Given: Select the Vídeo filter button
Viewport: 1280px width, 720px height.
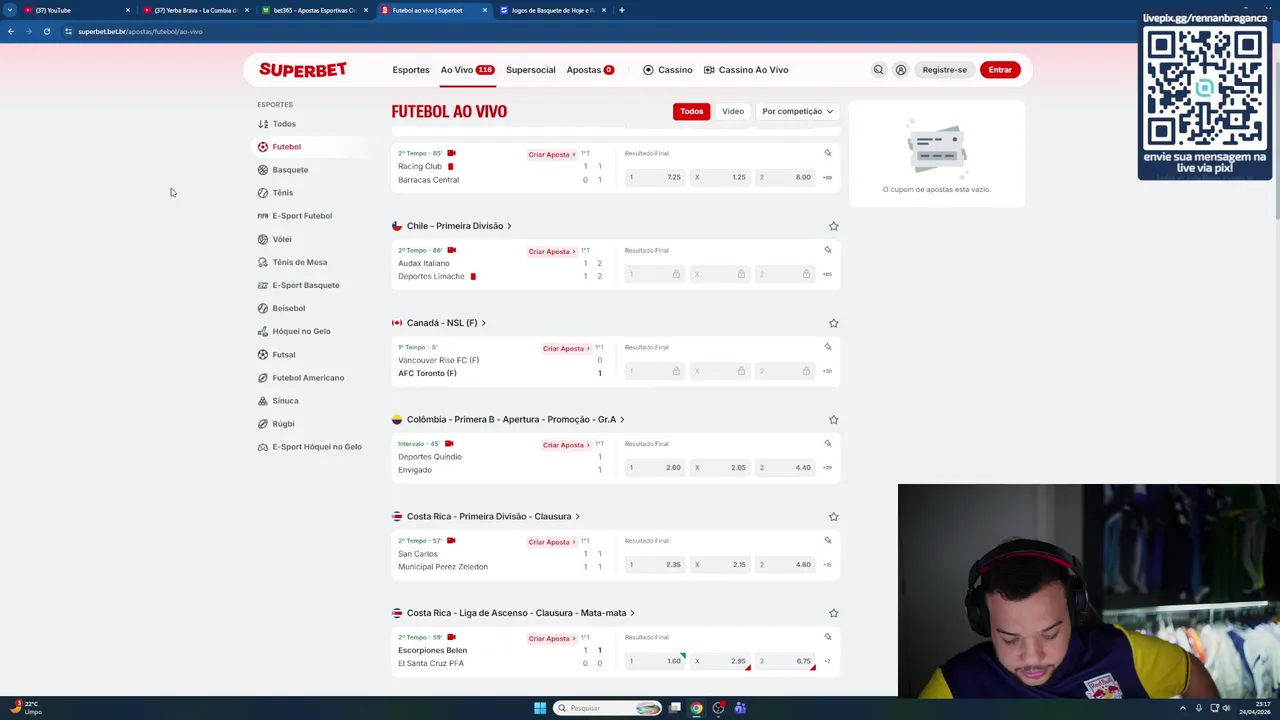Looking at the screenshot, I should click(733, 111).
